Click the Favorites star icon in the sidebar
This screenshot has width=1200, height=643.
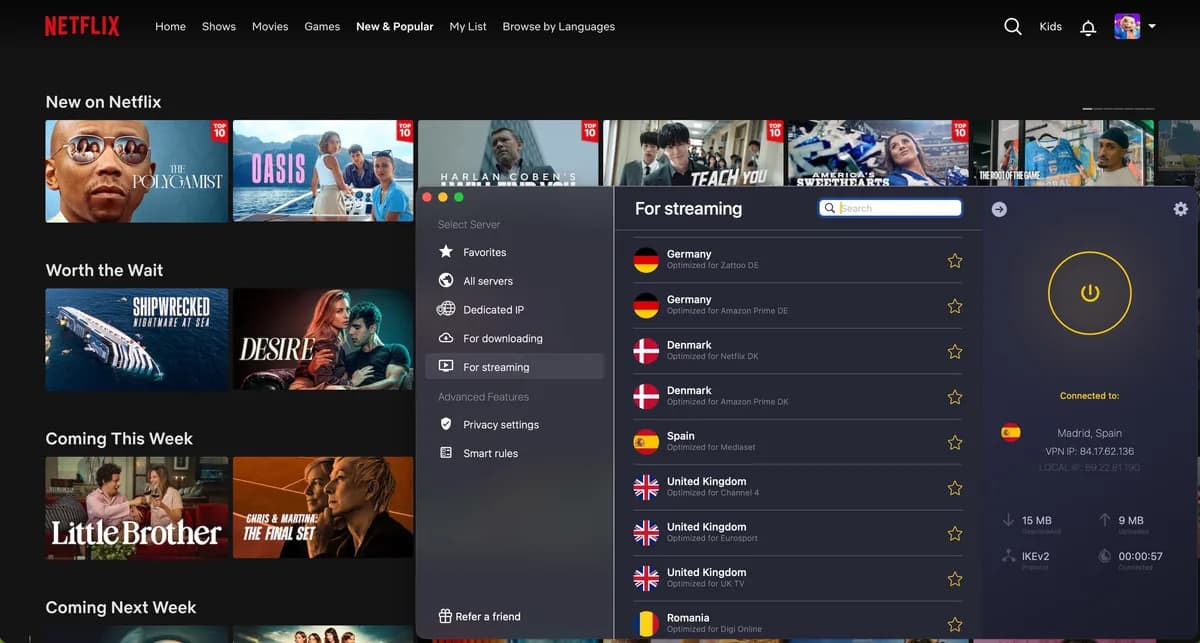[x=446, y=252]
